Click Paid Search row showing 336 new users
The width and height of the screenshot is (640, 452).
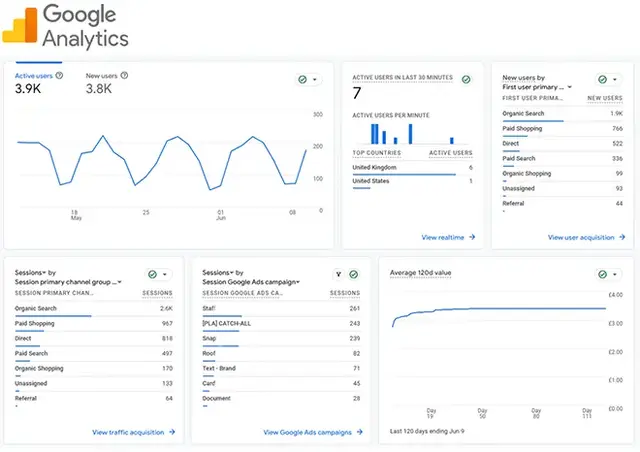[562, 160]
